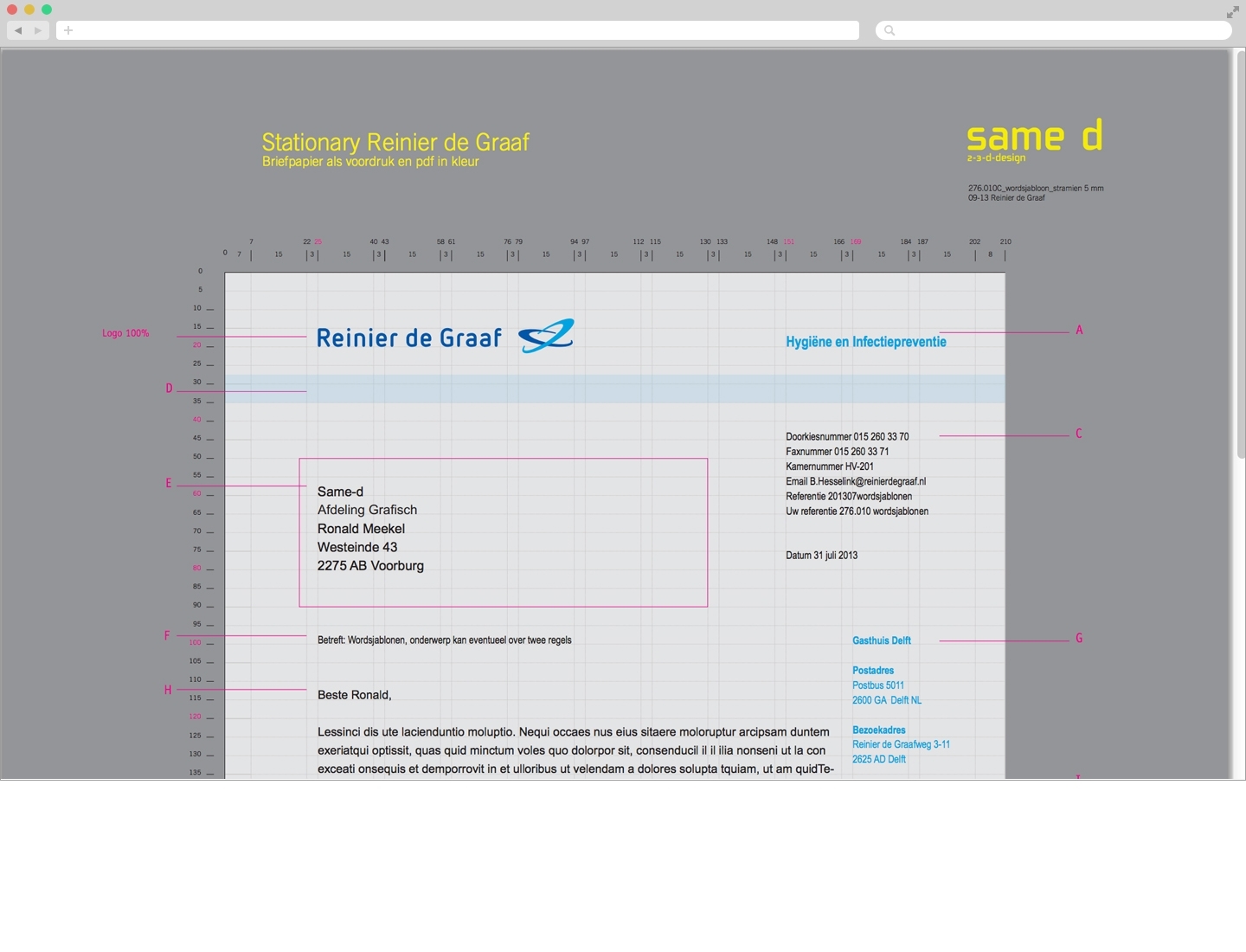Image resolution: width=1246 pixels, height=952 pixels.
Task: Focus the URL address bar
Action: 459,30
